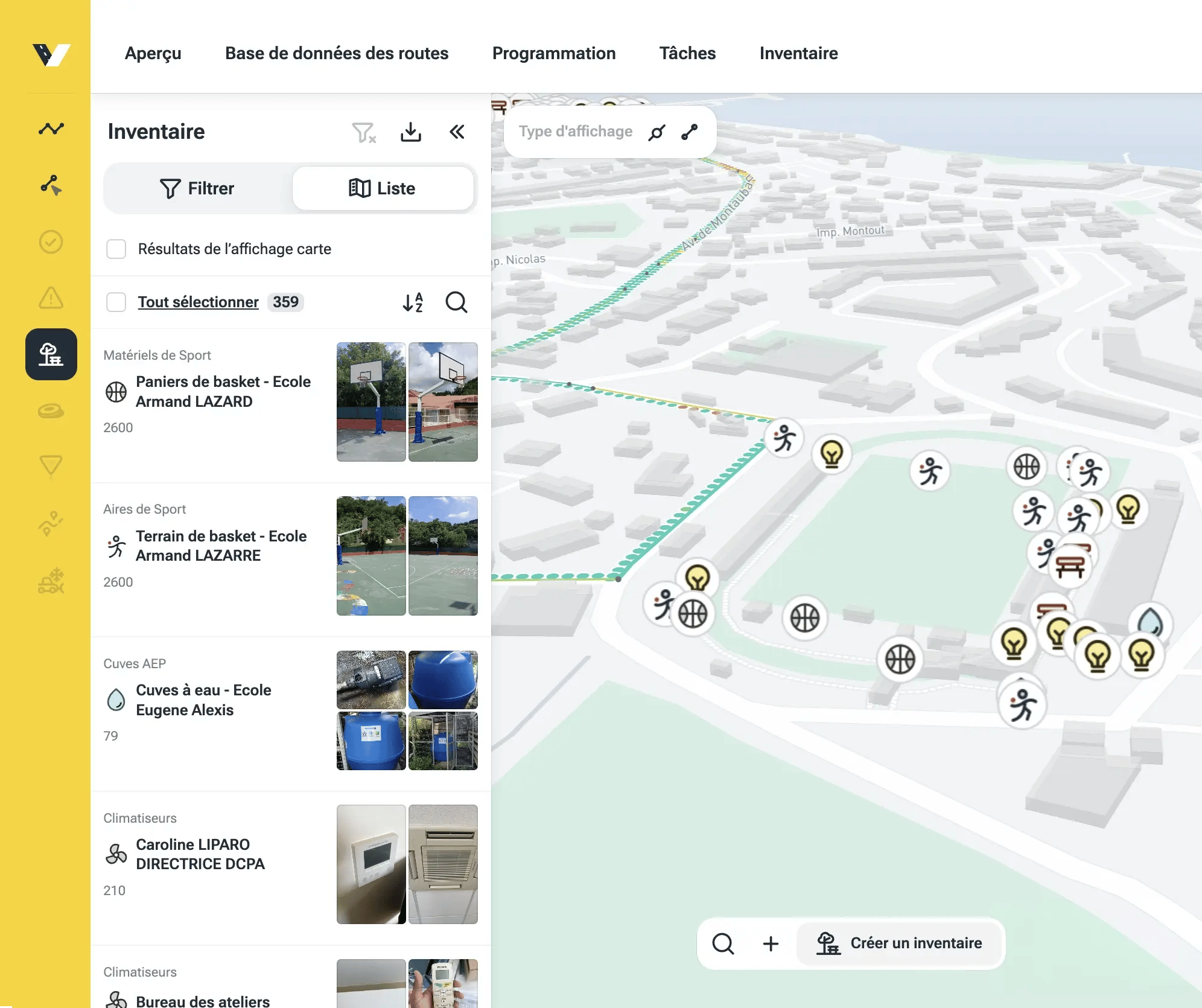This screenshot has height=1008, width=1202.
Task: Click the Créer un inventaire button
Action: [x=899, y=943]
